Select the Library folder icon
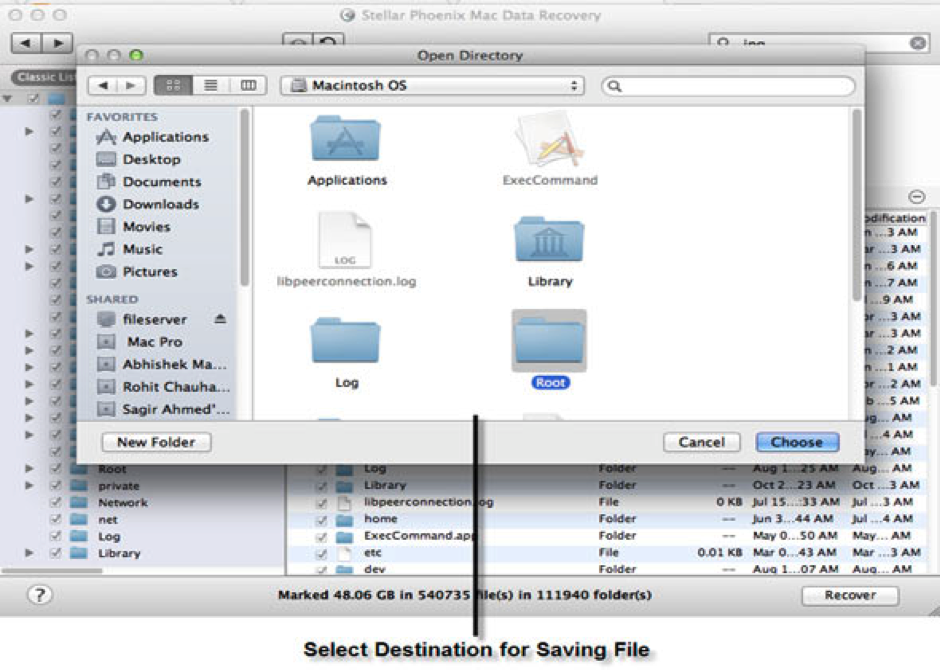This screenshot has height=671, width=941. 549,239
